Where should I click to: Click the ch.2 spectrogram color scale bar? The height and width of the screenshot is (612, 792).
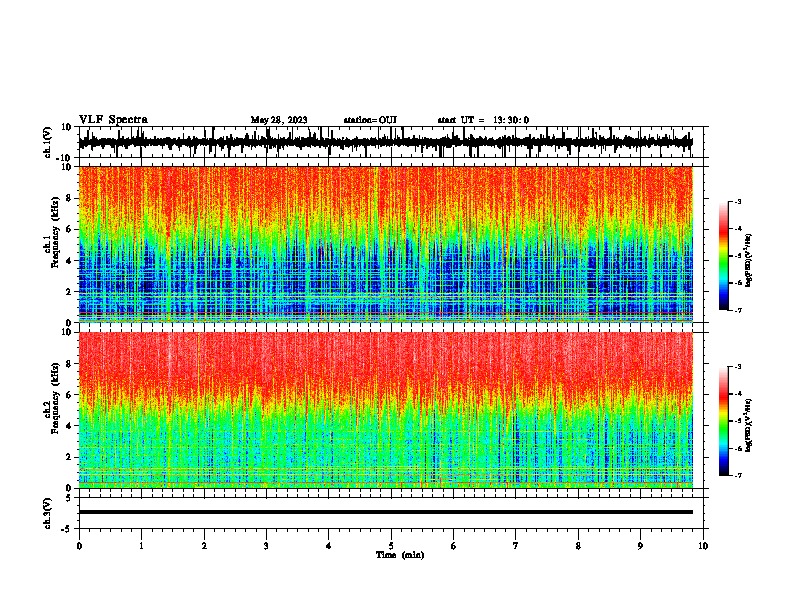tap(723, 421)
